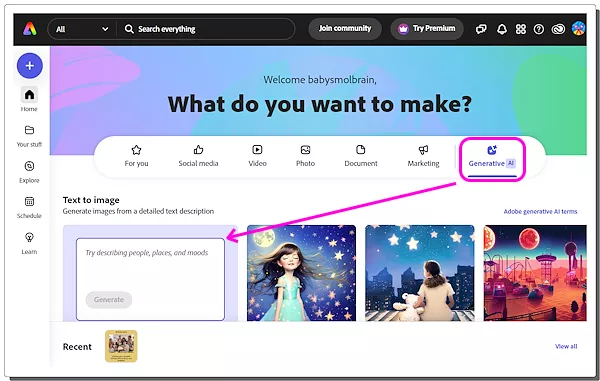This screenshot has height=381, width=600.
Task: Open the Creative Cloud icon
Action: coord(558,29)
